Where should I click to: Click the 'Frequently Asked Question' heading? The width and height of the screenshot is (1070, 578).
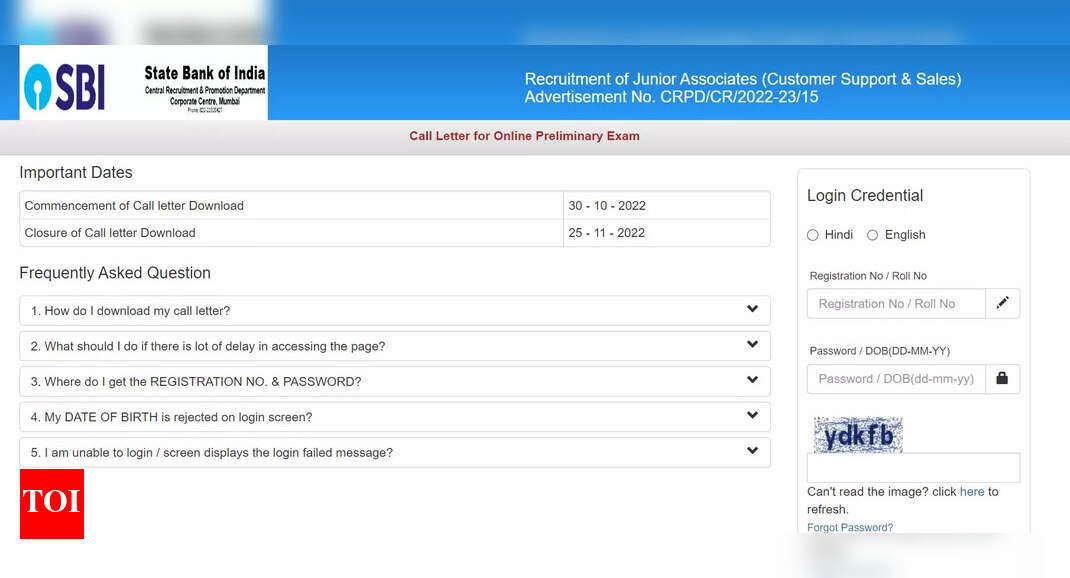115,273
